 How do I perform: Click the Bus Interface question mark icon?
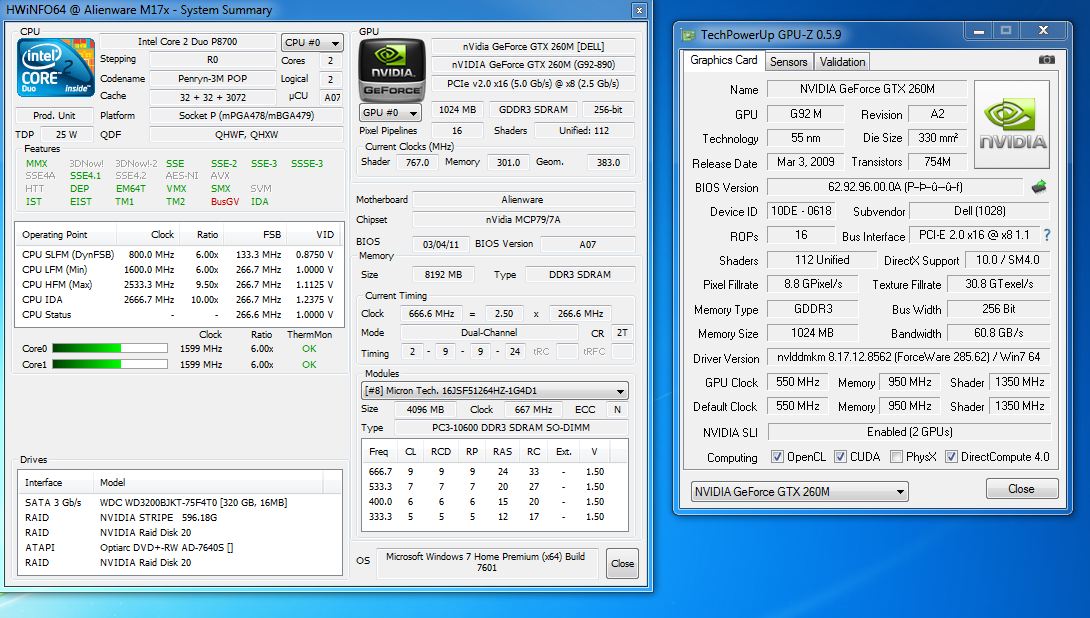click(x=1046, y=236)
